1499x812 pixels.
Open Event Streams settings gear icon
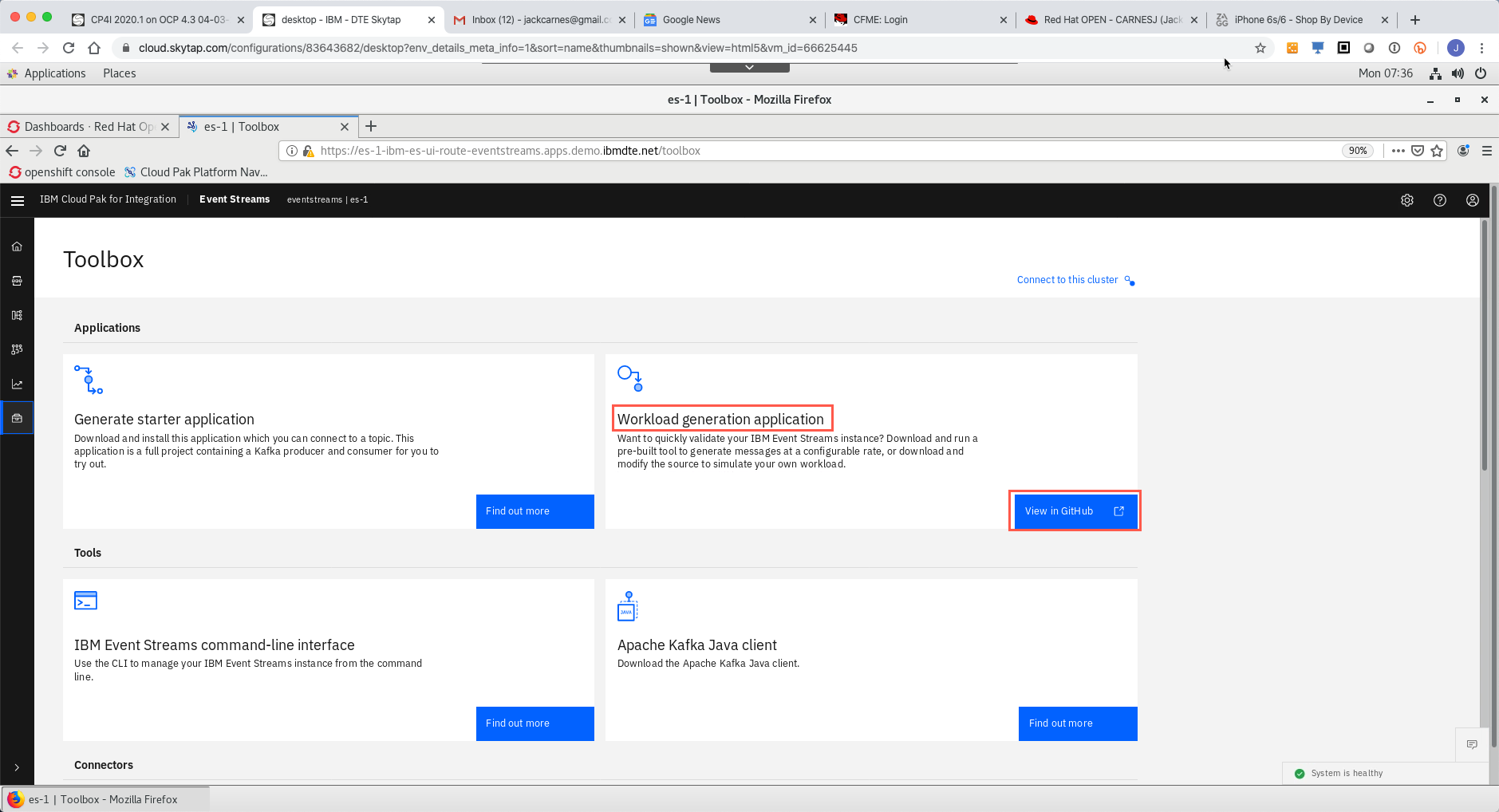pyautogui.click(x=1407, y=200)
